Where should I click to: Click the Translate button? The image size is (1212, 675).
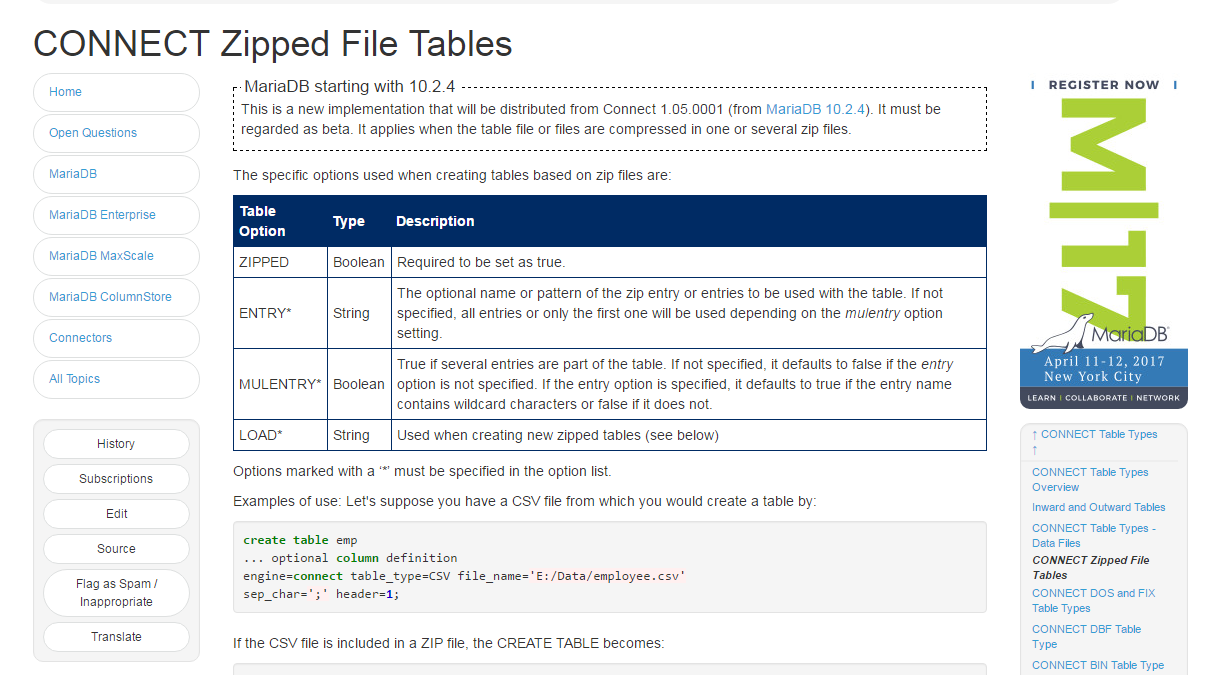point(116,637)
